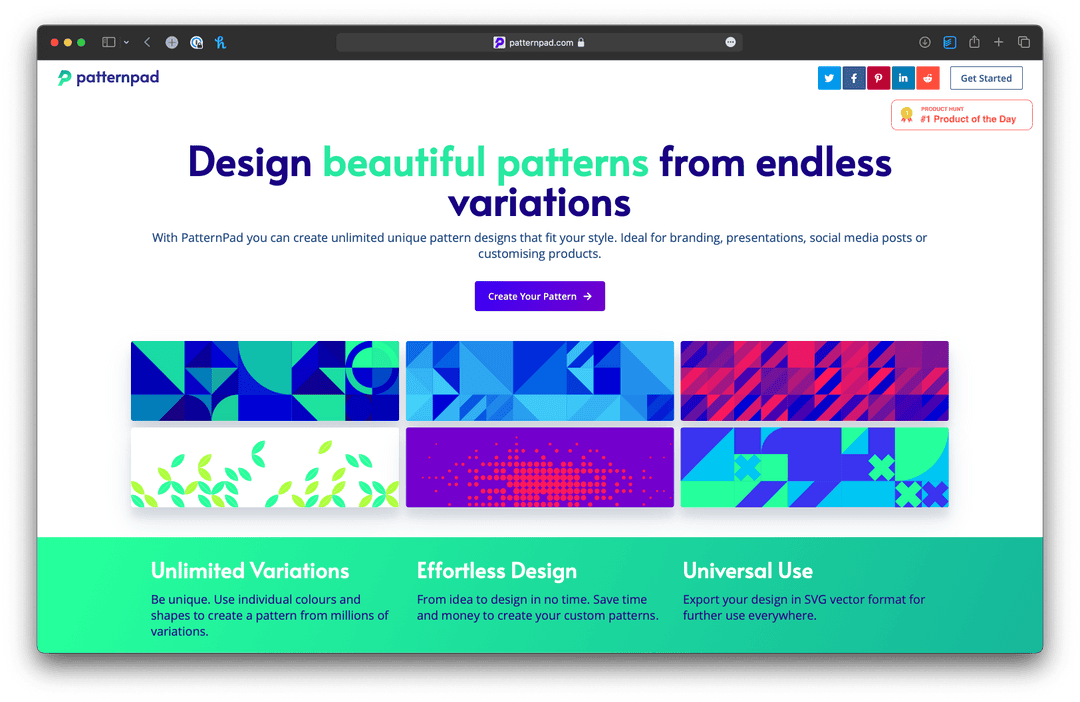Expand the sidebar options chevron
The width and height of the screenshot is (1080, 702).
(x=125, y=42)
